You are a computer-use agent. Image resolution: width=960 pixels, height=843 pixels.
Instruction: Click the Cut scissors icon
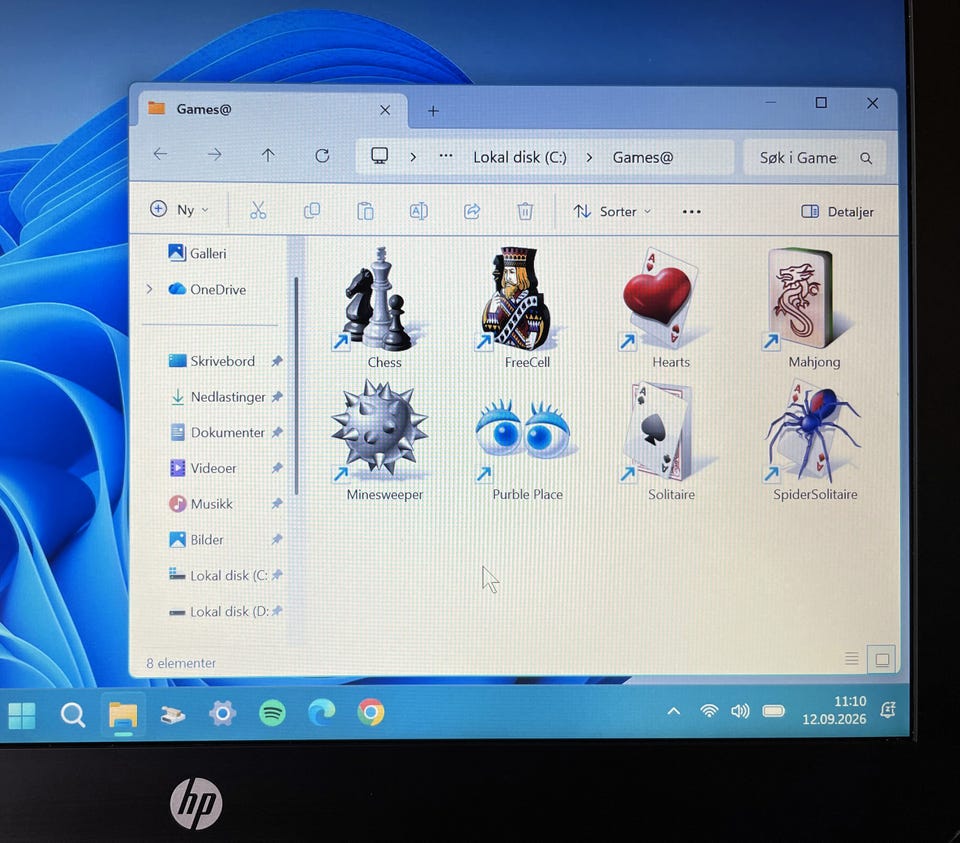pyautogui.click(x=258, y=211)
